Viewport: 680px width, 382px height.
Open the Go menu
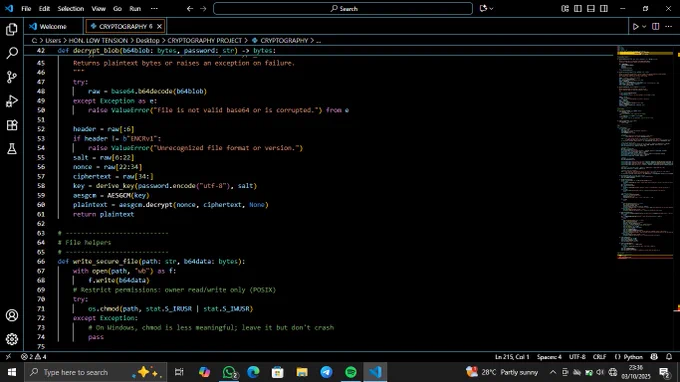click(117, 8)
